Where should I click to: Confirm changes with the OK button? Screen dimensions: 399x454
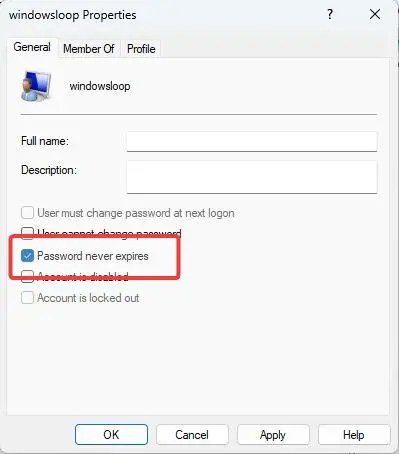(111, 435)
